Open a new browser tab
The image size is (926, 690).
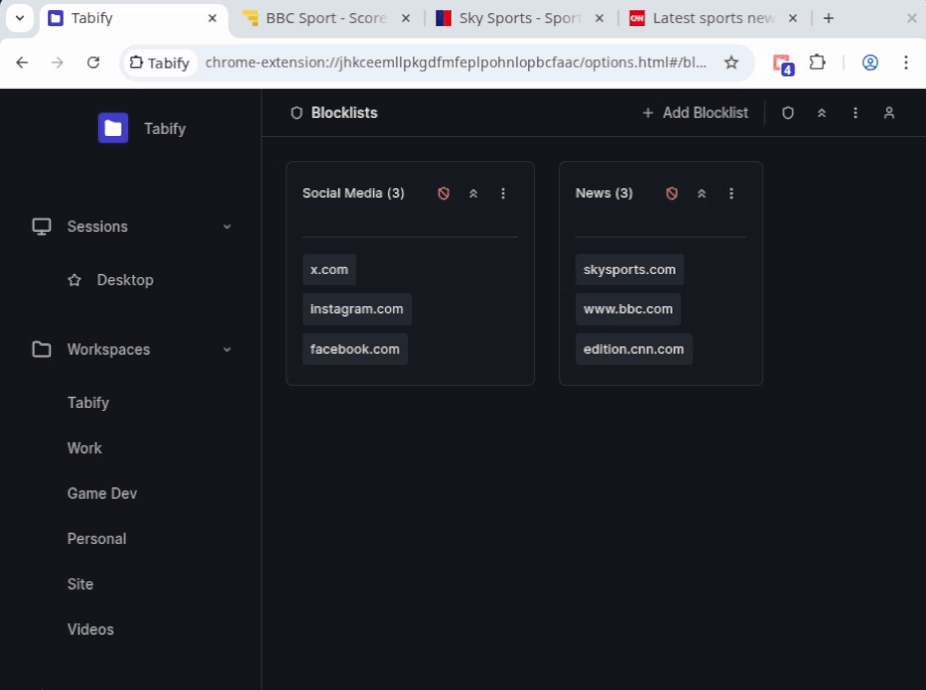click(829, 18)
